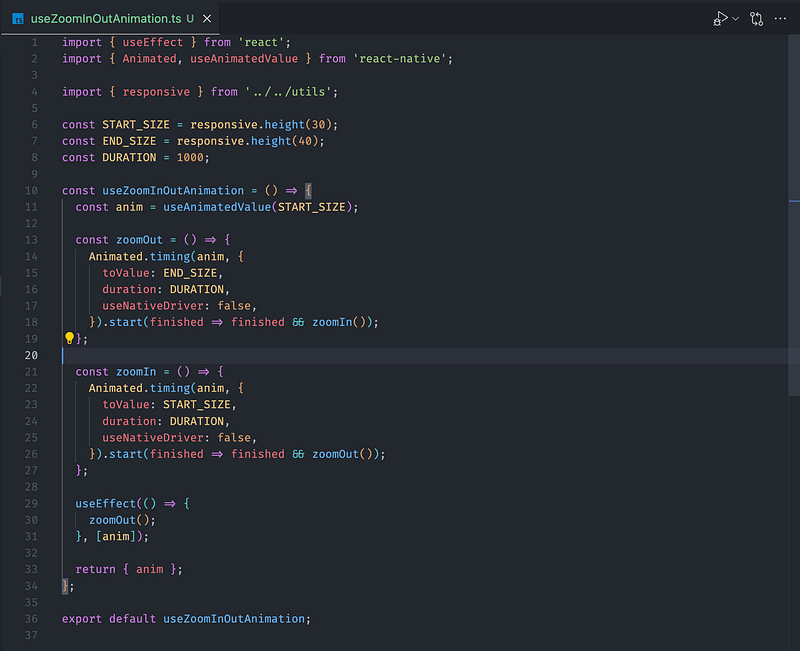Viewport: 800px width, 651px height.
Task: Click 'duration: DURATION' on line 16
Action: point(163,289)
